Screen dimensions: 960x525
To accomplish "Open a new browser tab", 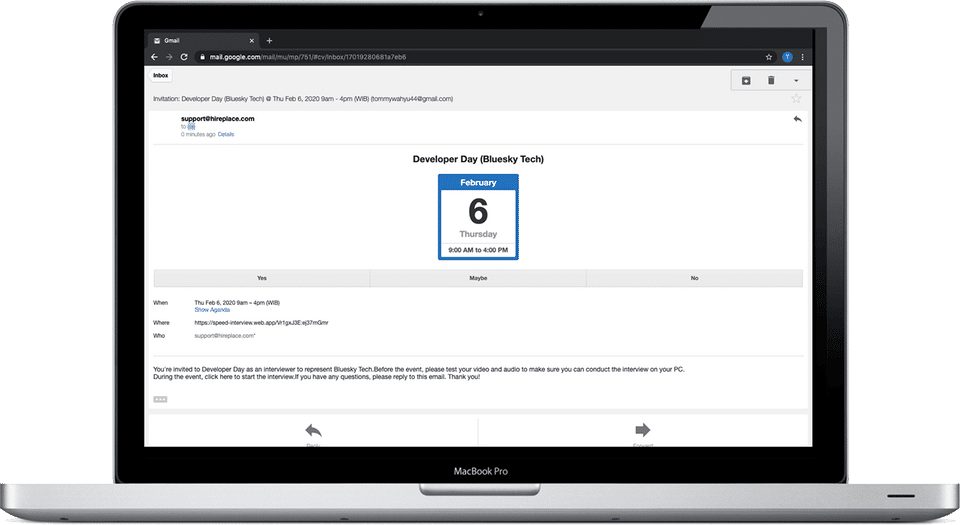I will pos(269,40).
